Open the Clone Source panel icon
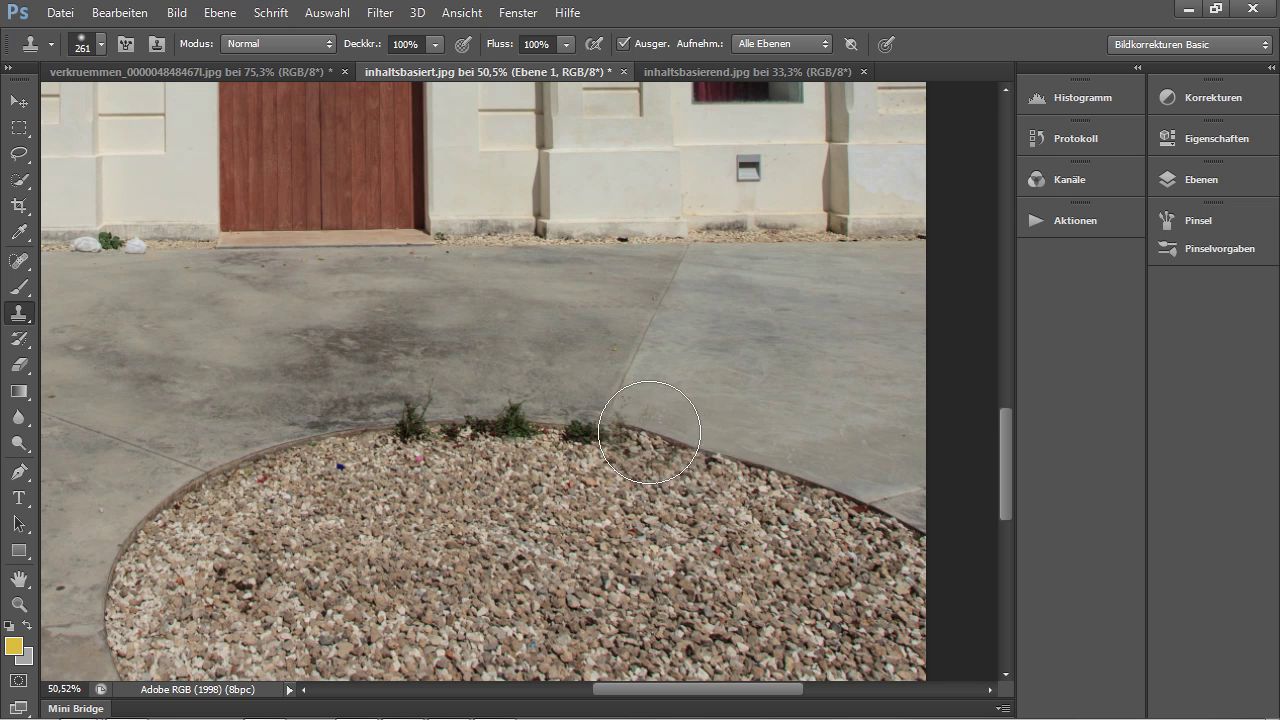Image resolution: width=1280 pixels, height=720 pixels. 157,44
